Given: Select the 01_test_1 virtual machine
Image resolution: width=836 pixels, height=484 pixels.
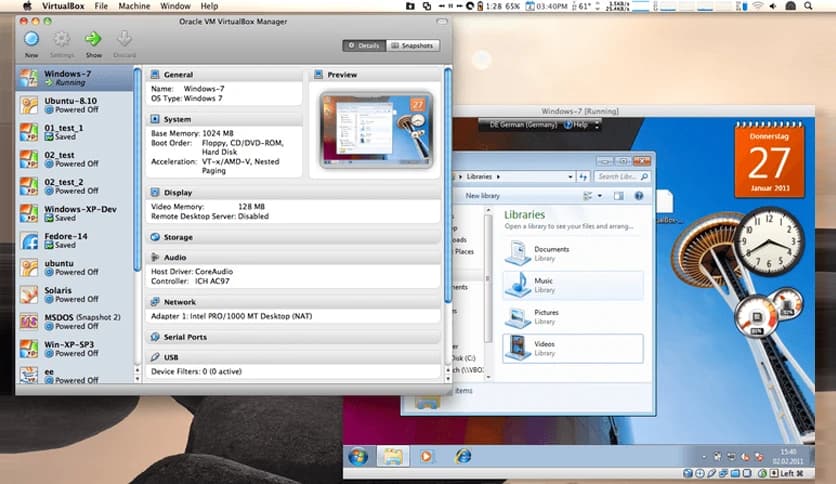Looking at the screenshot, I should [x=75, y=132].
